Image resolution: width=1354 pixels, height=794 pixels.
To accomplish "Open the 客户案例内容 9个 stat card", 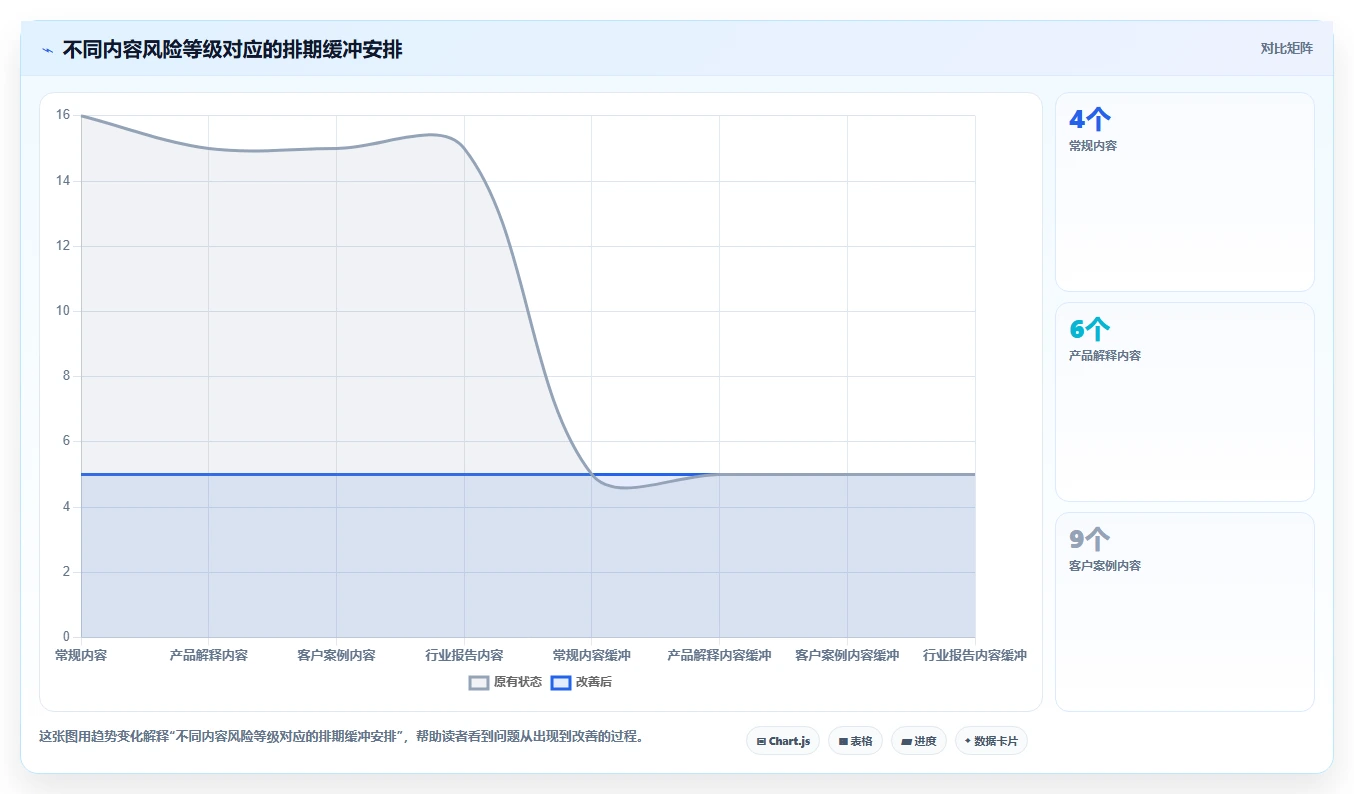I will coord(1184,612).
